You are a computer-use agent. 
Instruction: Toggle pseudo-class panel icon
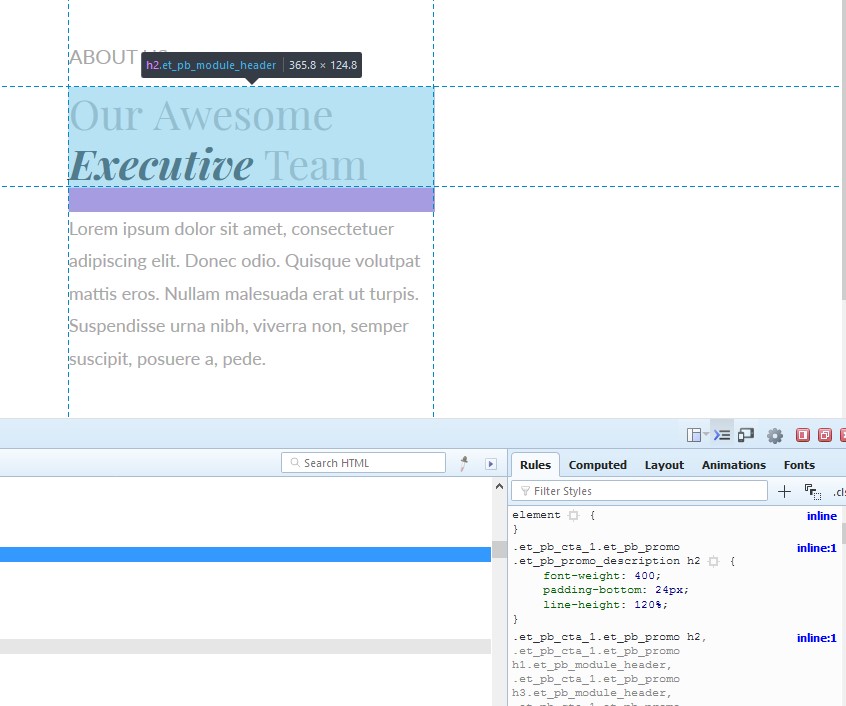click(x=812, y=491)
